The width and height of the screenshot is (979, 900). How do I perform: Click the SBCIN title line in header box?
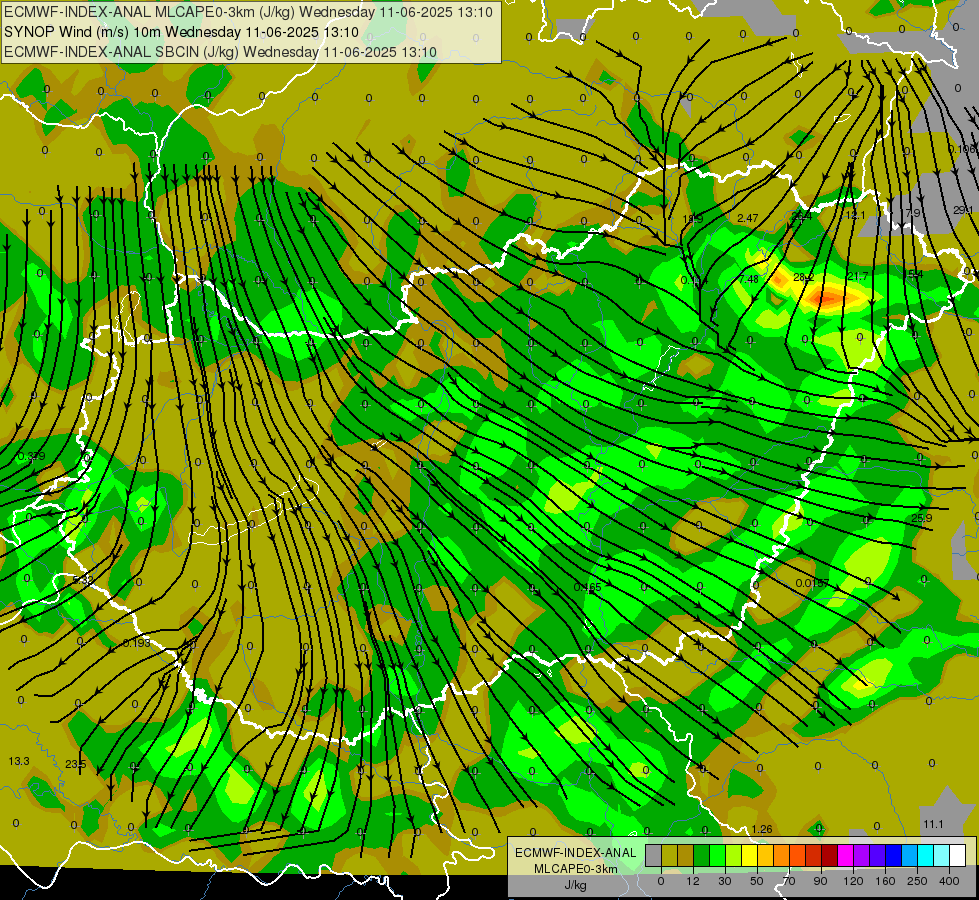click(x=220, y=52)
